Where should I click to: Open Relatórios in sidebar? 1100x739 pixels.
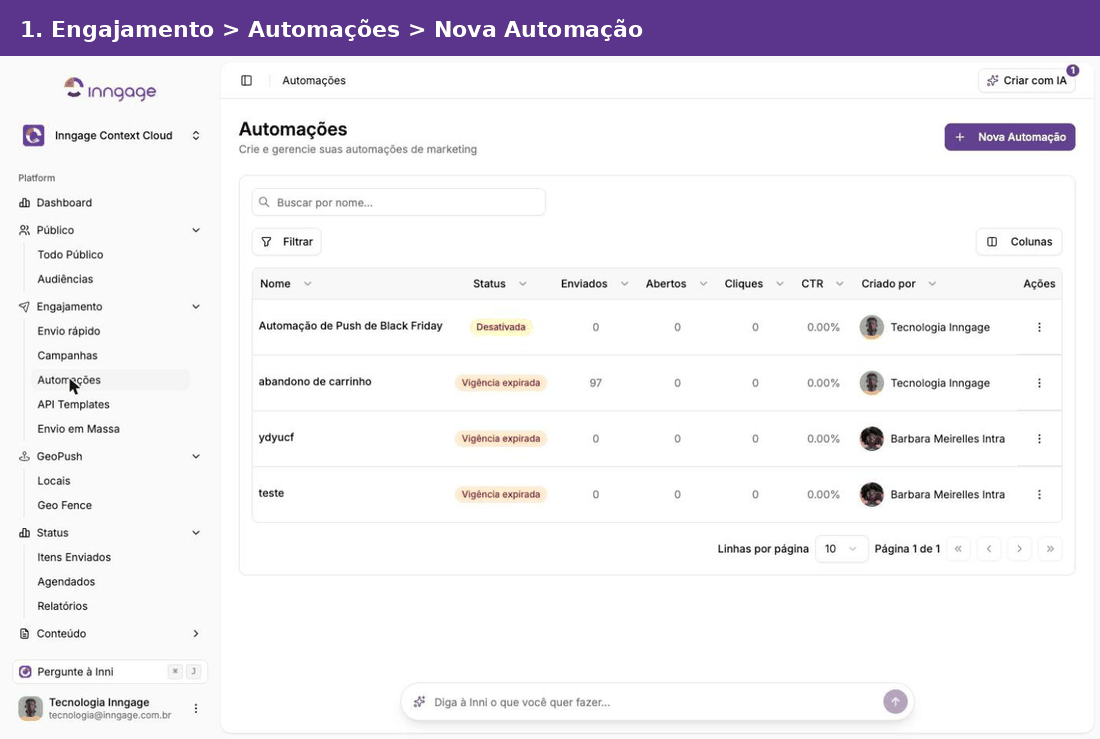coord(62,606)
